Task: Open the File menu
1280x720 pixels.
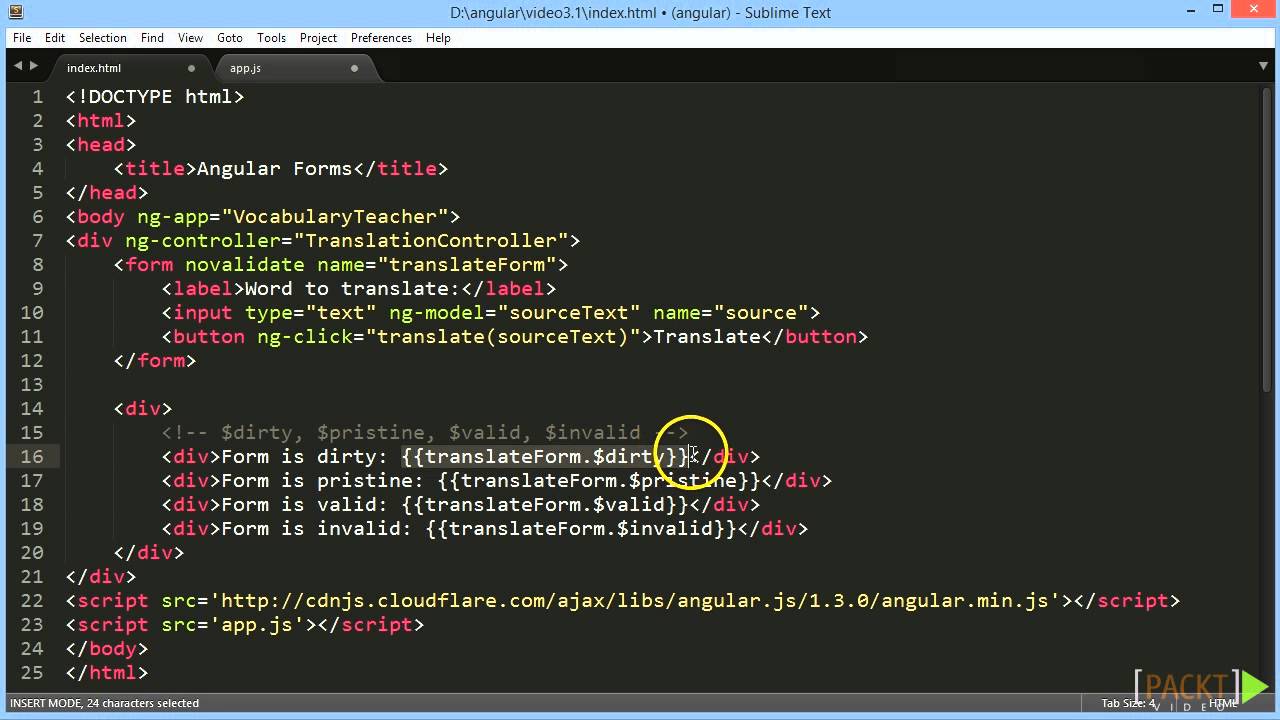Action: click(21, 38)
